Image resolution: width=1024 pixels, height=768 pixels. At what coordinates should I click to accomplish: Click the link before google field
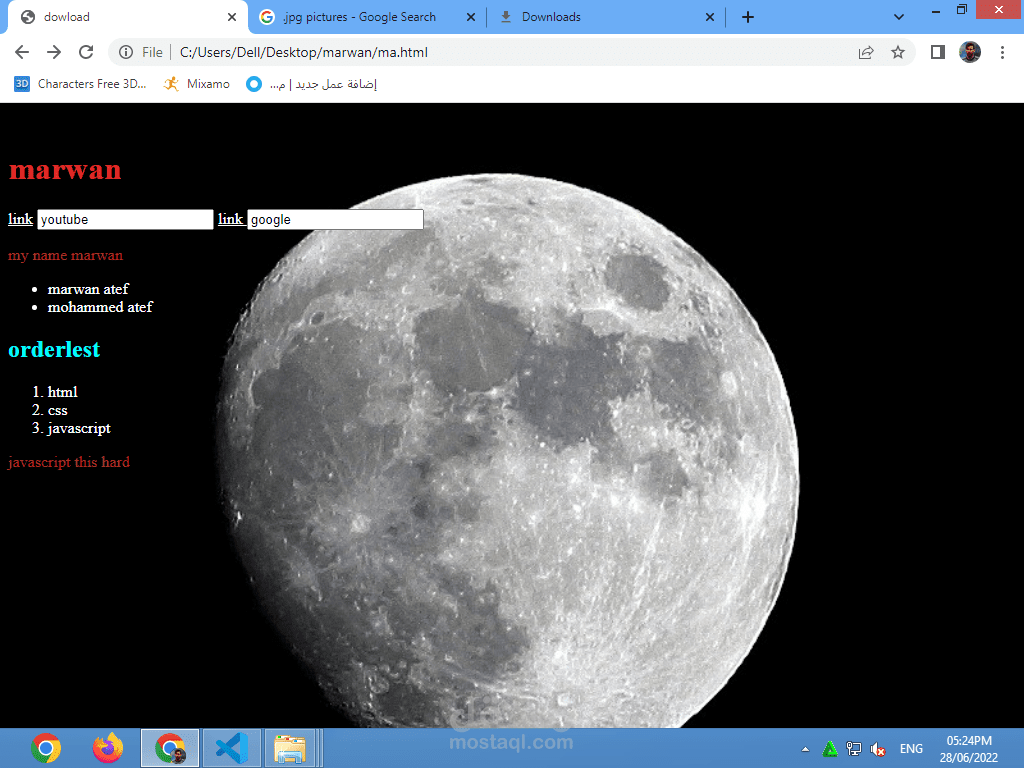click(231, 219)
